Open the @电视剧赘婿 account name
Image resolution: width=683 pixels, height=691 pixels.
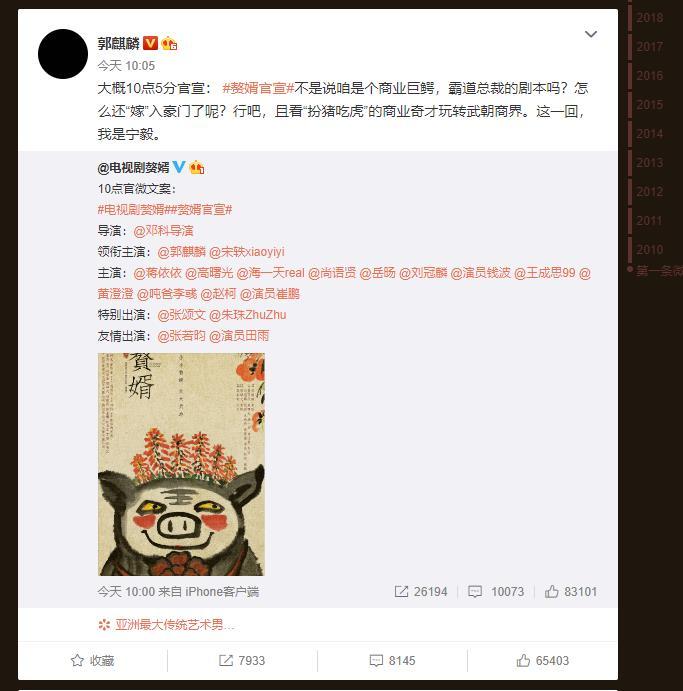coord(134,167)
